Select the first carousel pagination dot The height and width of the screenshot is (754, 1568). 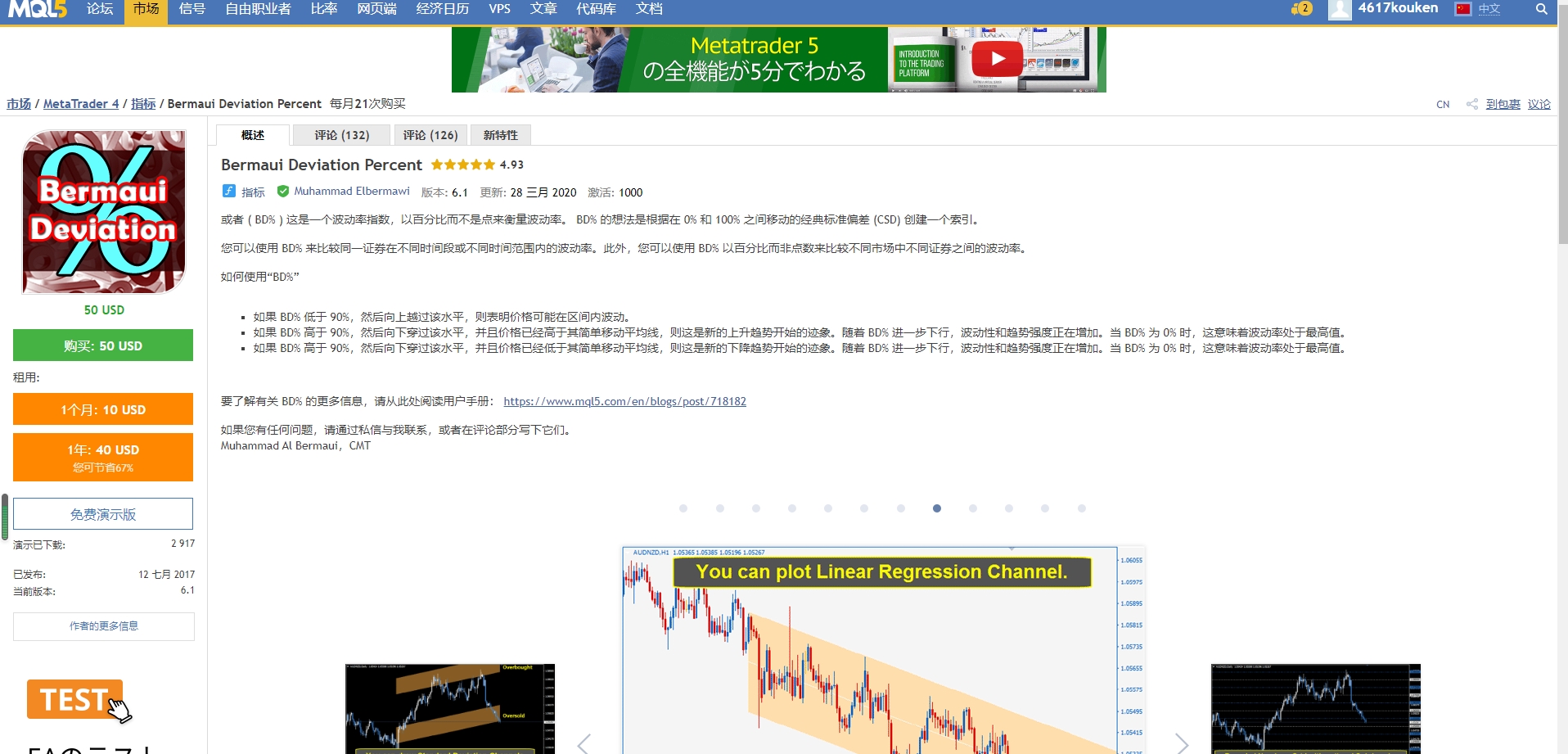click(683, 508)
